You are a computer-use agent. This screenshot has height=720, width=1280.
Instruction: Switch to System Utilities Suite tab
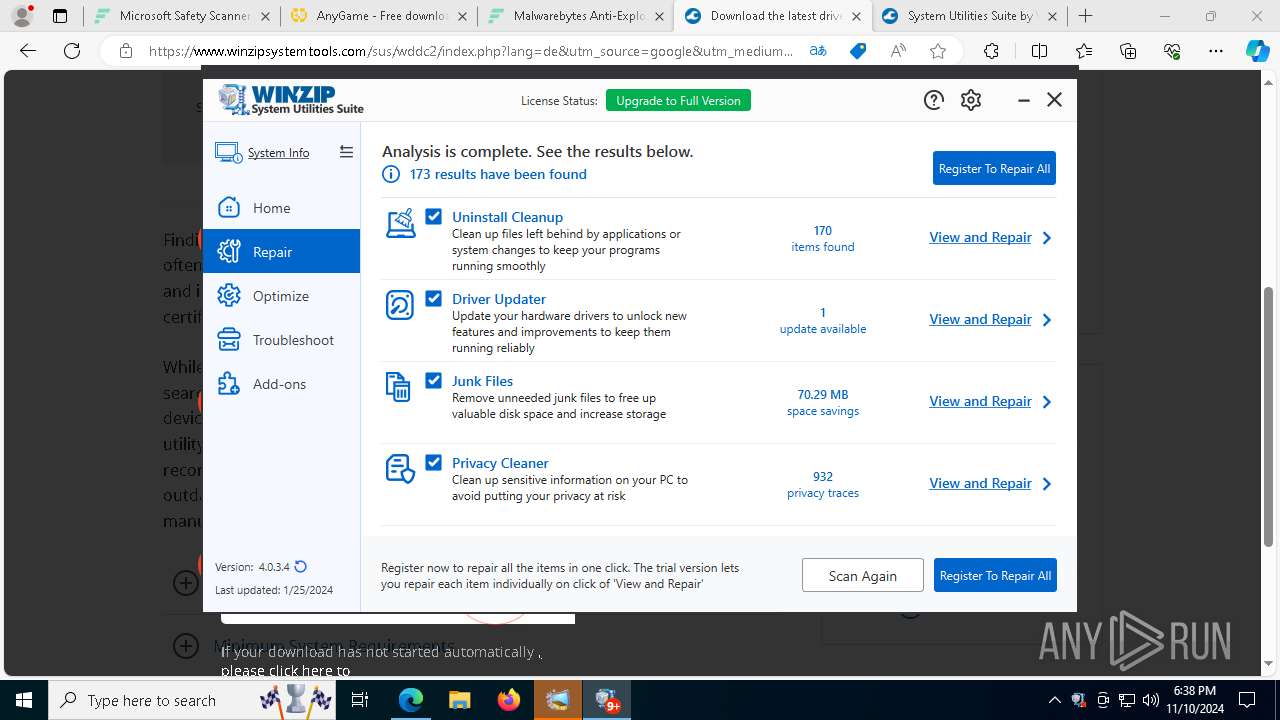(x=970, y=16)
